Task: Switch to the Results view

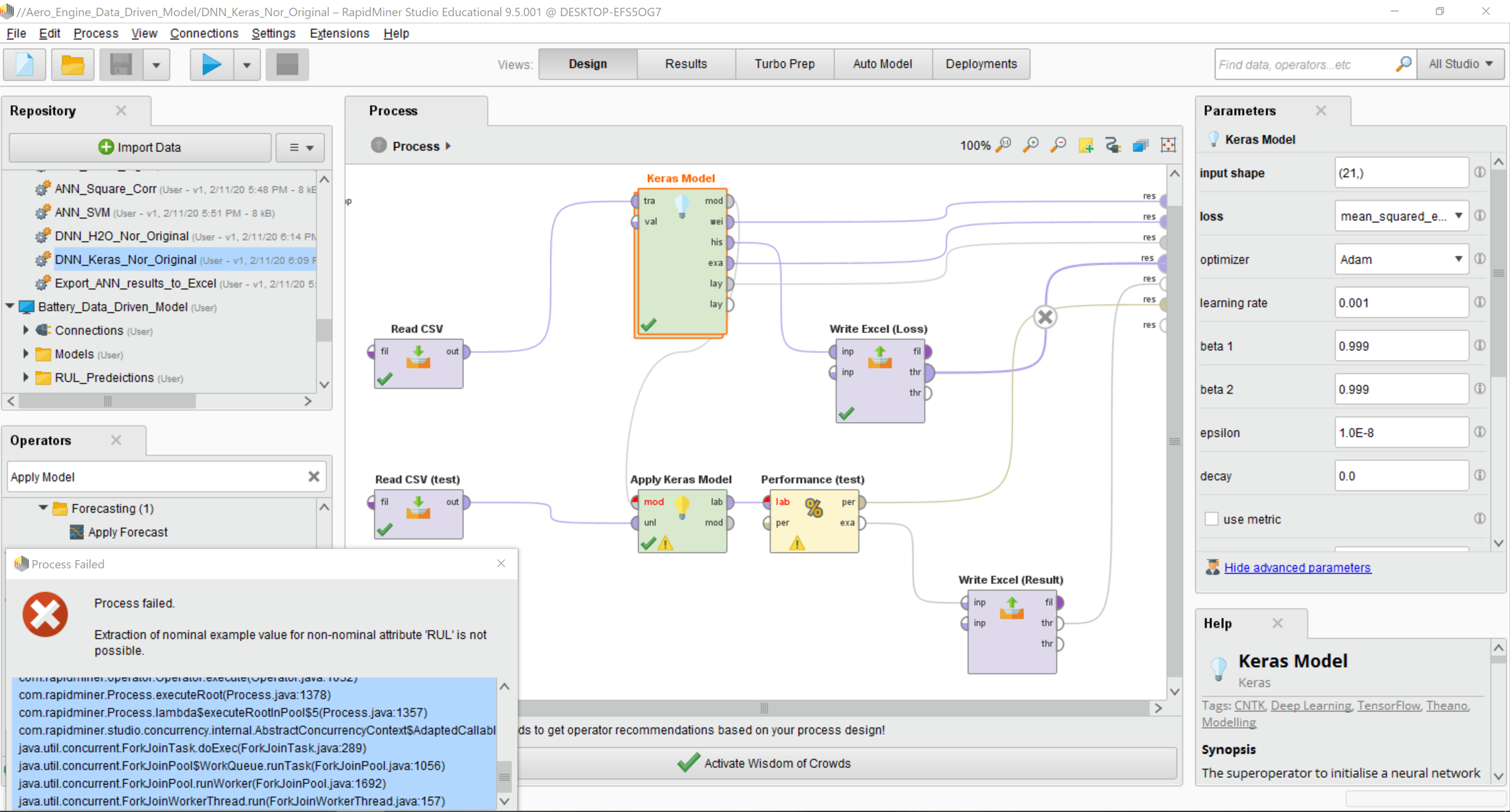Action: (x=686, y=64)
